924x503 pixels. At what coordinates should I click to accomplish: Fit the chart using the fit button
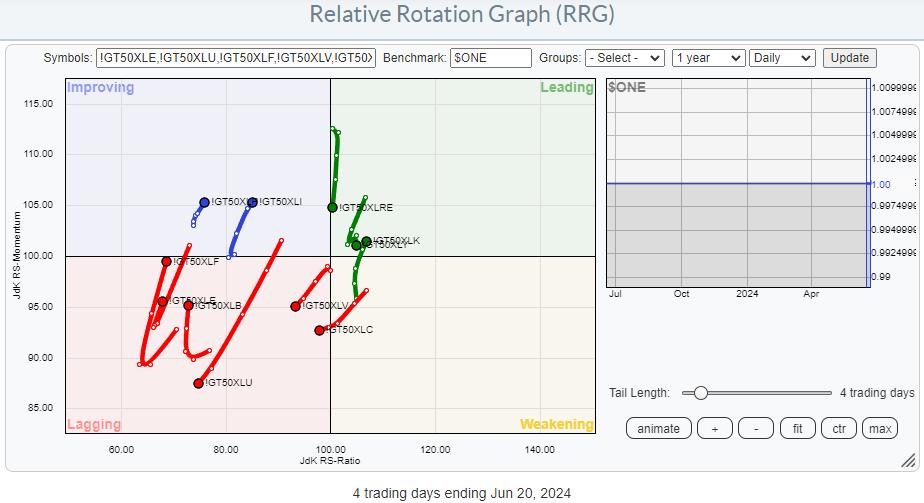coord(798,428)
